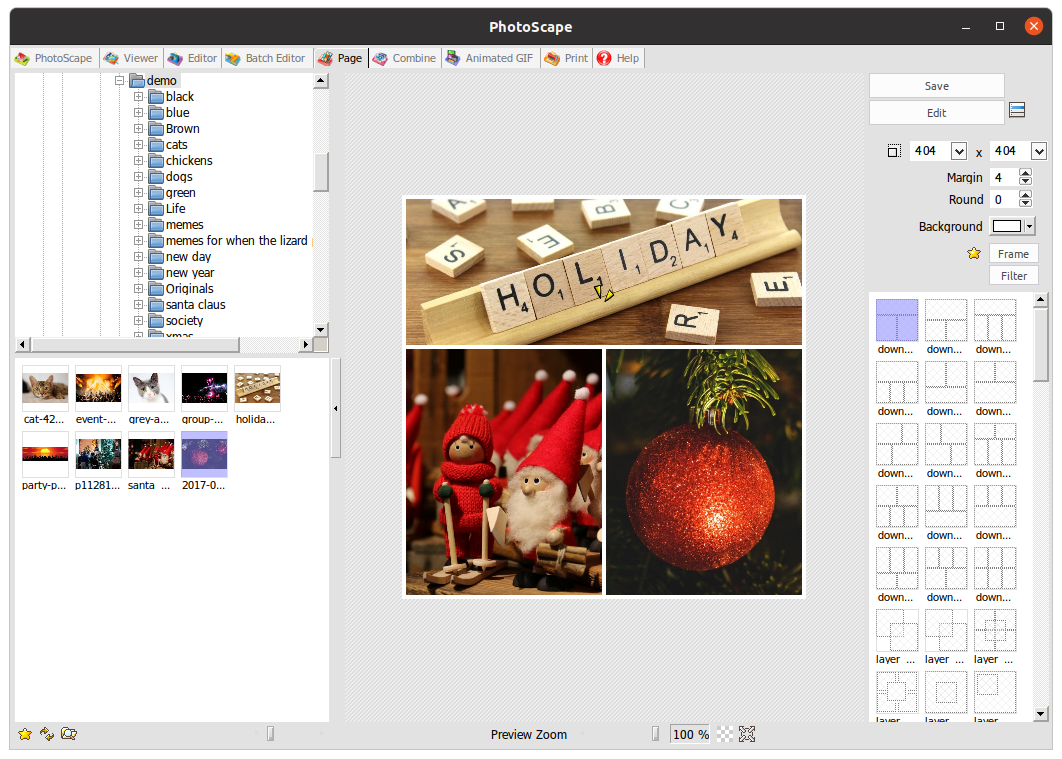Collapse the demo folder
The width and height of the screenshot is (1062, 759).
click(119, 80)
